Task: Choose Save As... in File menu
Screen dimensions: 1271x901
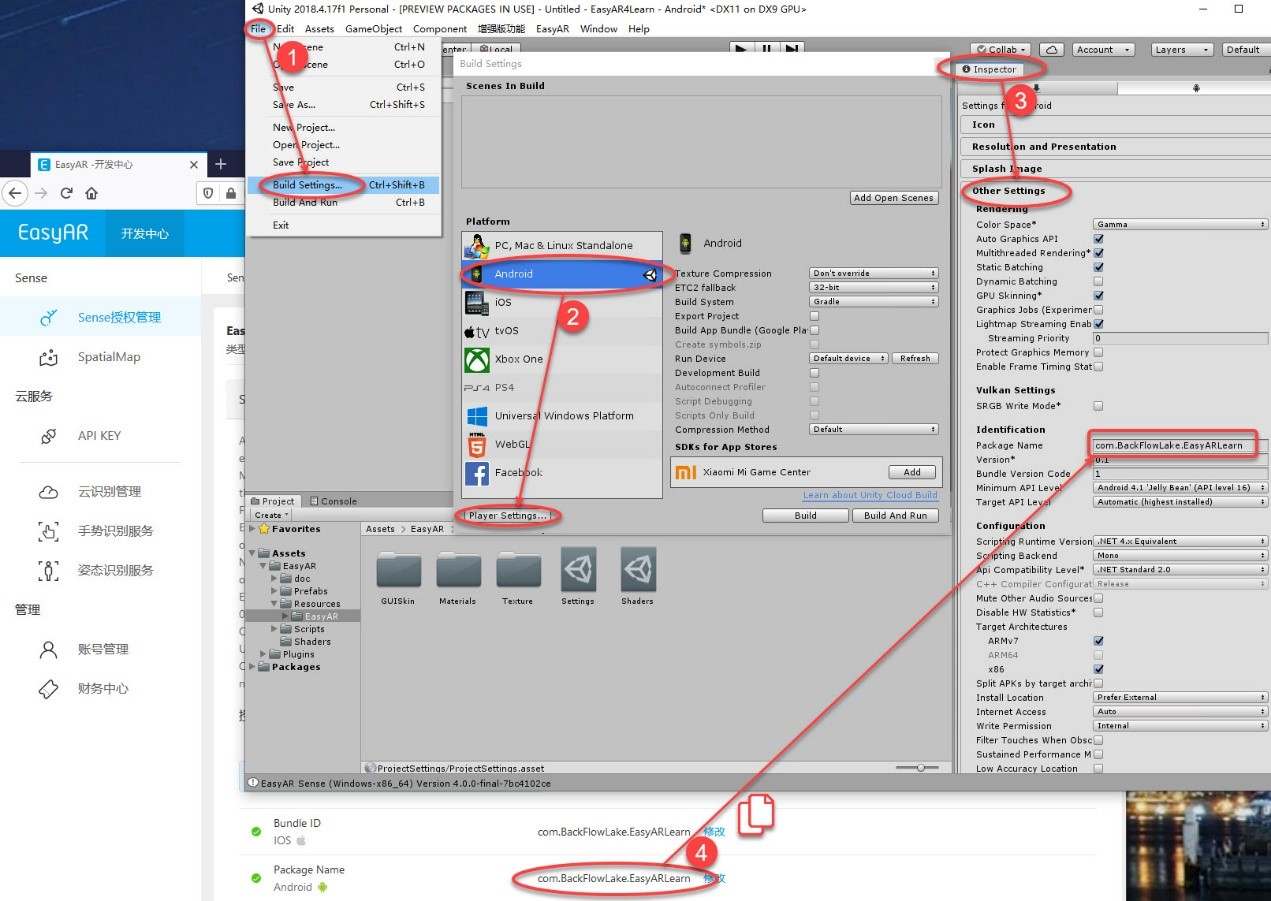Action: coord(344,104)
